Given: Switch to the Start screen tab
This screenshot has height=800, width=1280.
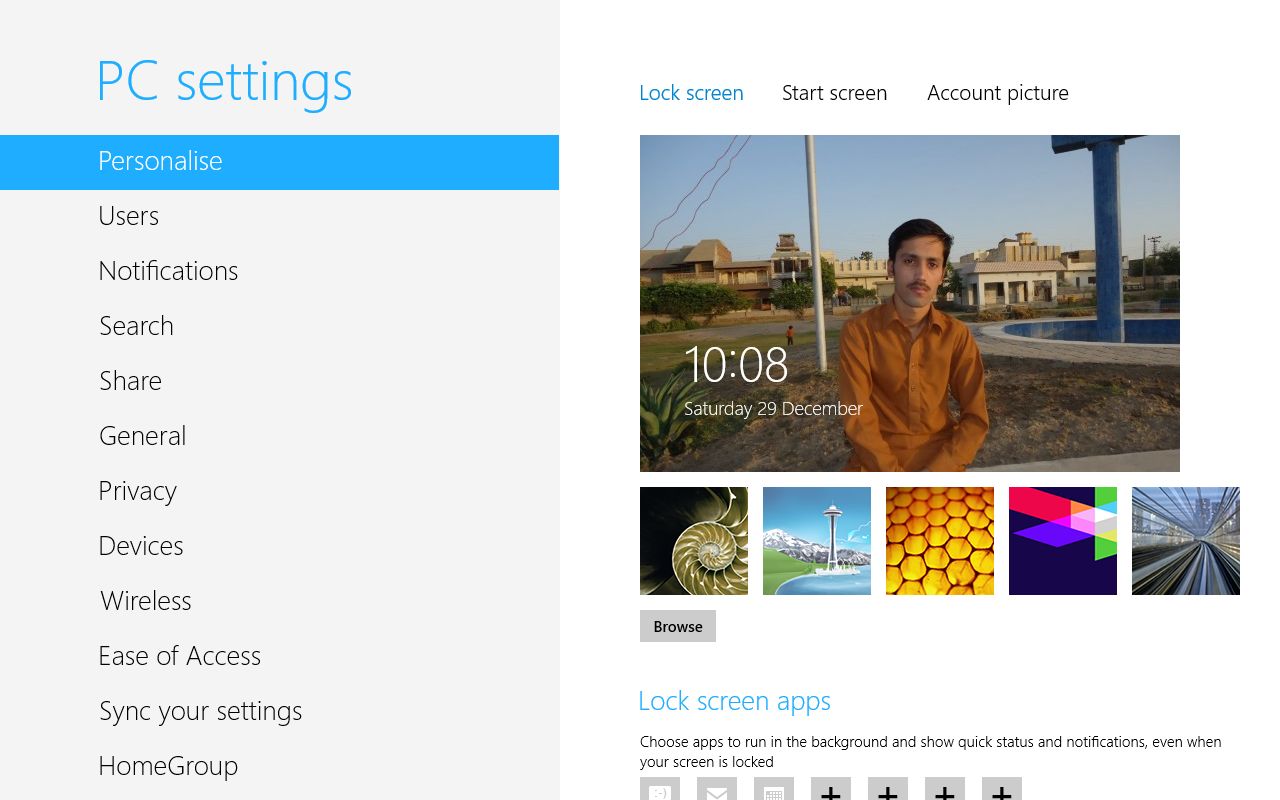Looking at the screenshot, I should click(834, 93).
